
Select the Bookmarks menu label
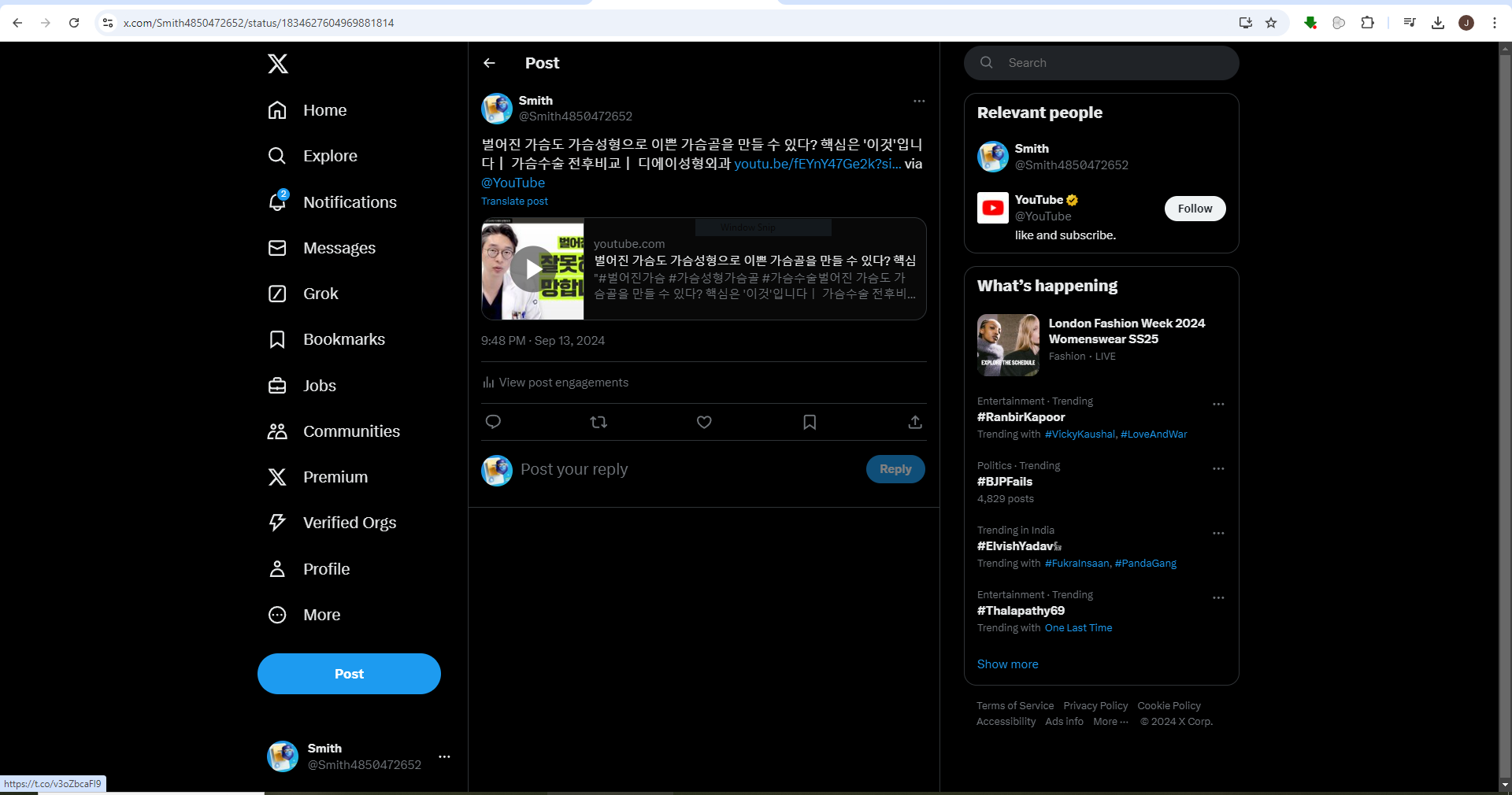[x=344, y=339]
